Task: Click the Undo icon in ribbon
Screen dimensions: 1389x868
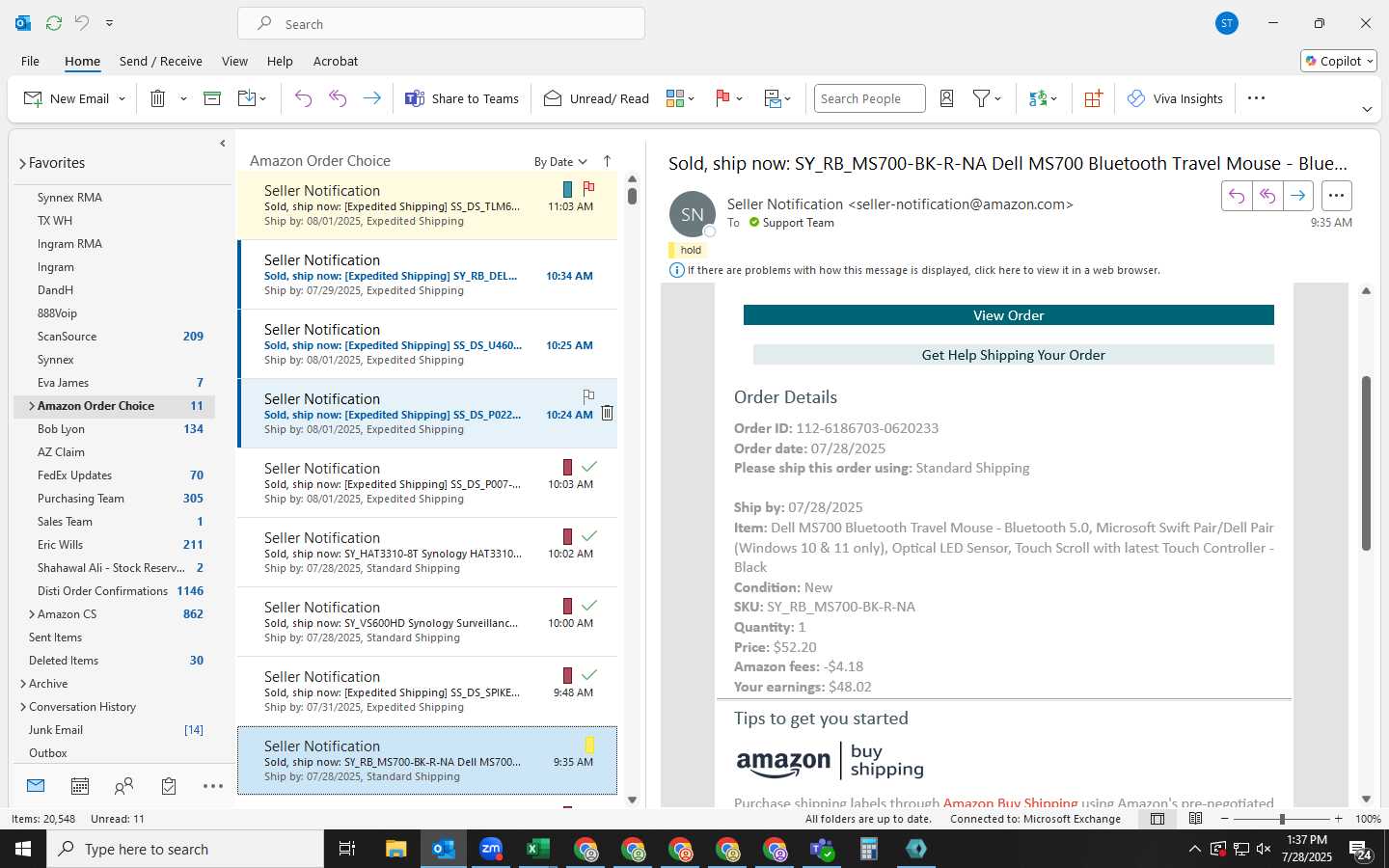Action: click(x=303, y=98)
